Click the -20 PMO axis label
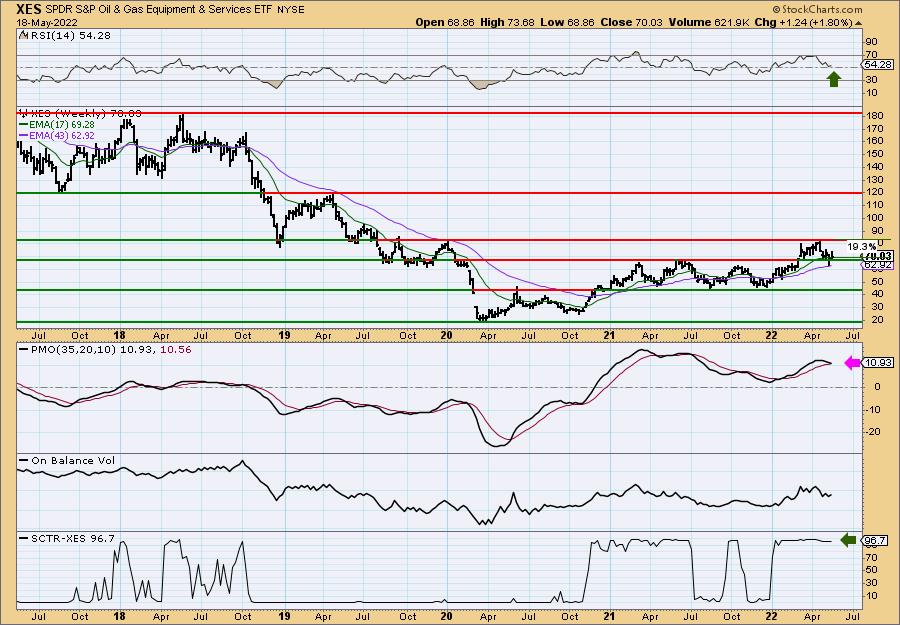The image size is (900, 625). click(x=874, y=432)
